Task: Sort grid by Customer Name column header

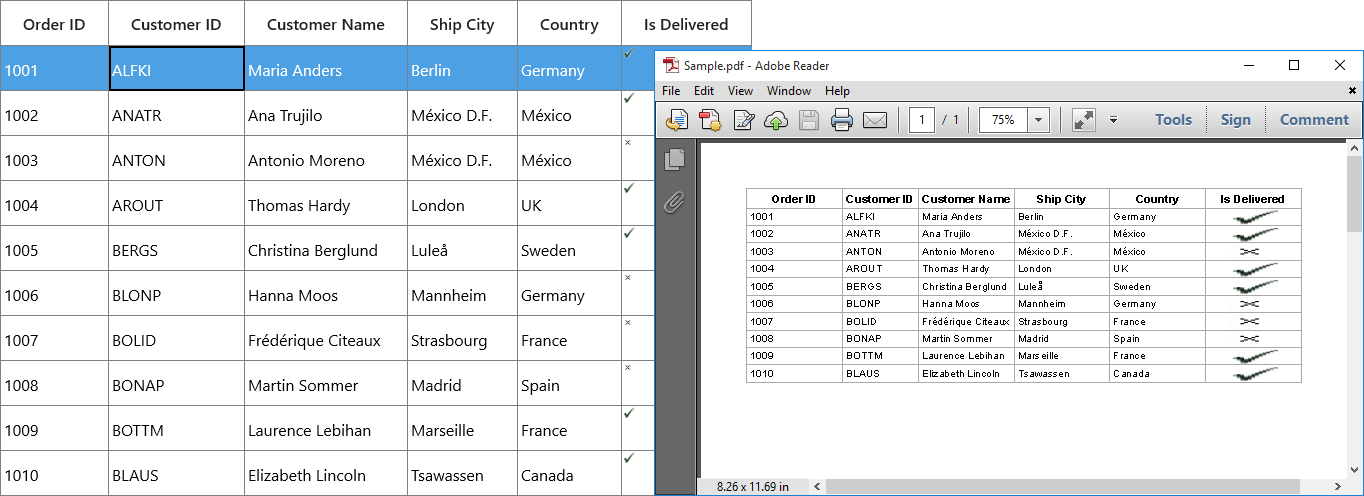Action: [326, 24]
